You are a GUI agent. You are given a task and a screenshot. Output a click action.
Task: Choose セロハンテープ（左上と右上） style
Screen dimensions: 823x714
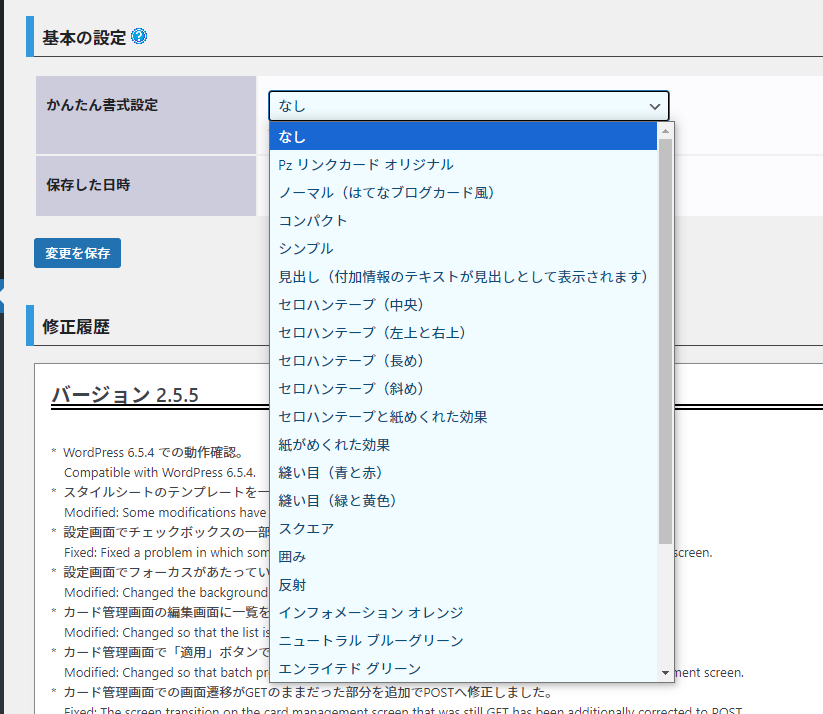tap(372, 332)
